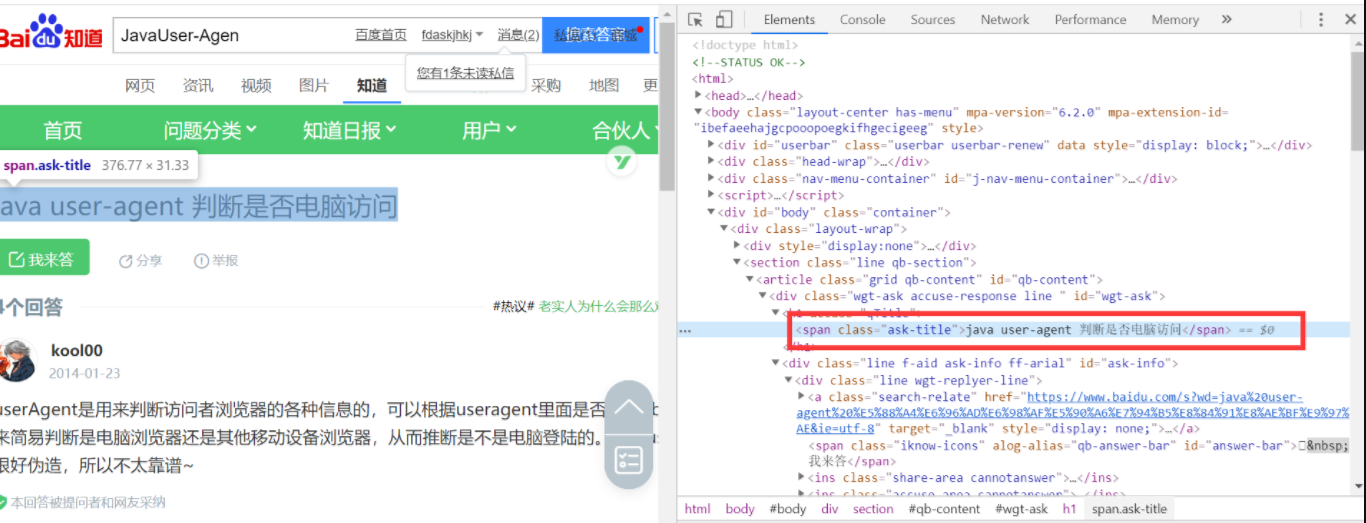Expand nav-menu-container div node
This screenshot has width=1366, height=523.
click(711, 179)
